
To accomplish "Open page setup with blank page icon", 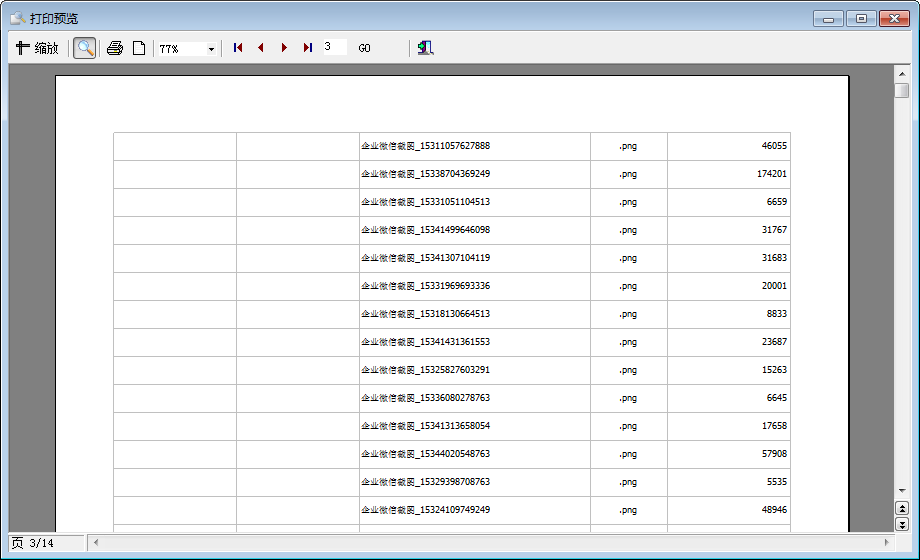I will 139,48.
